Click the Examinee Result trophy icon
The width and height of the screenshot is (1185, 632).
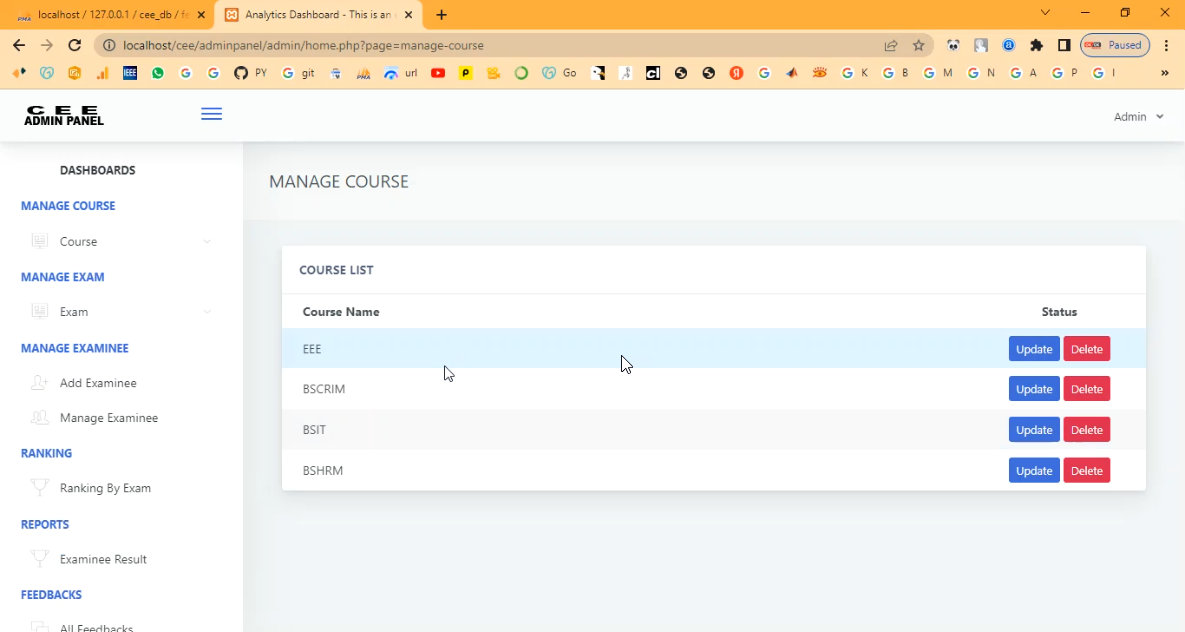pos(40,559)
